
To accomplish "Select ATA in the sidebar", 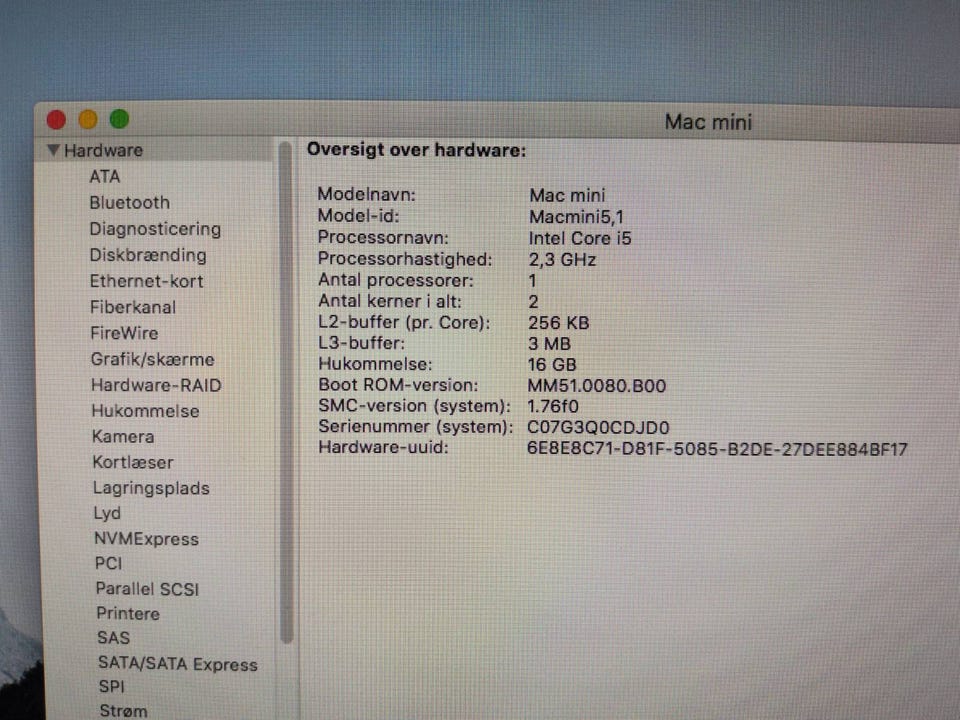I will point(105,177).
